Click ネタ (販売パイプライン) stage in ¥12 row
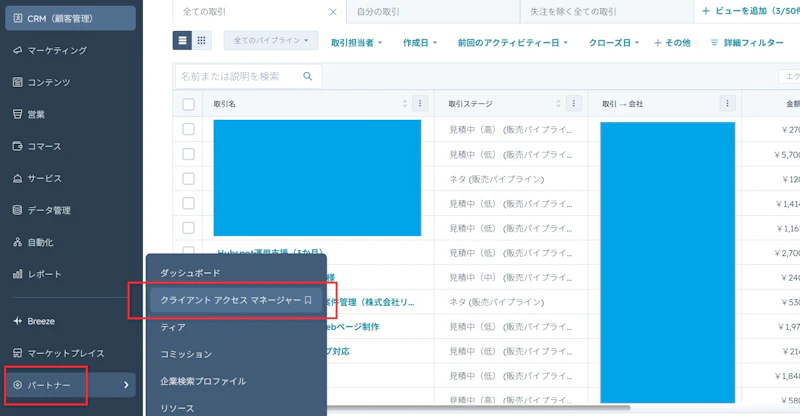The height and width of the screenshot is (416, 800). pyautogui.click(x=496, y=179)
